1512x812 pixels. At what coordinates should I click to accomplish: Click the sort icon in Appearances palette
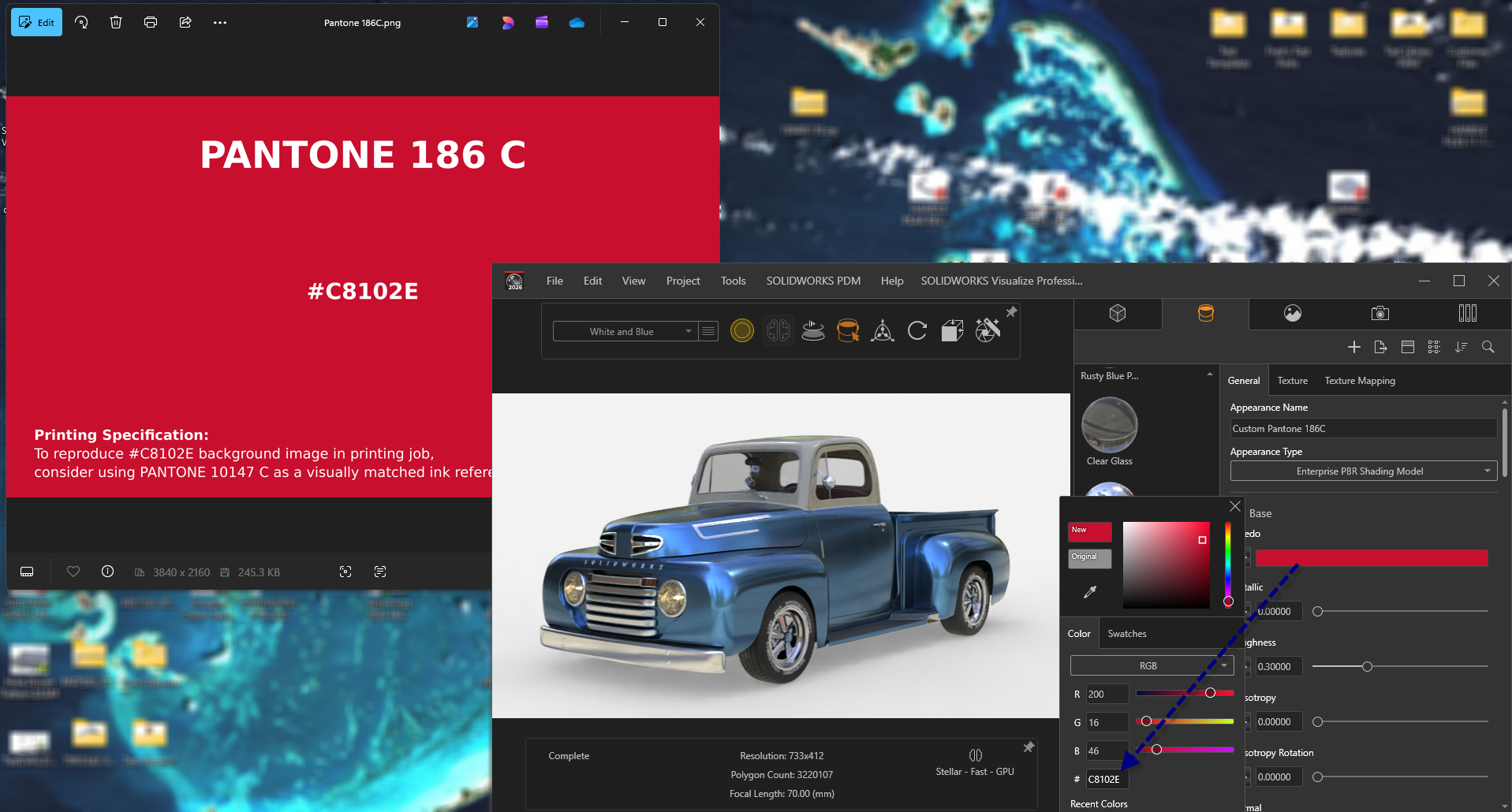pyautogui.click(x=1461, y=347)
